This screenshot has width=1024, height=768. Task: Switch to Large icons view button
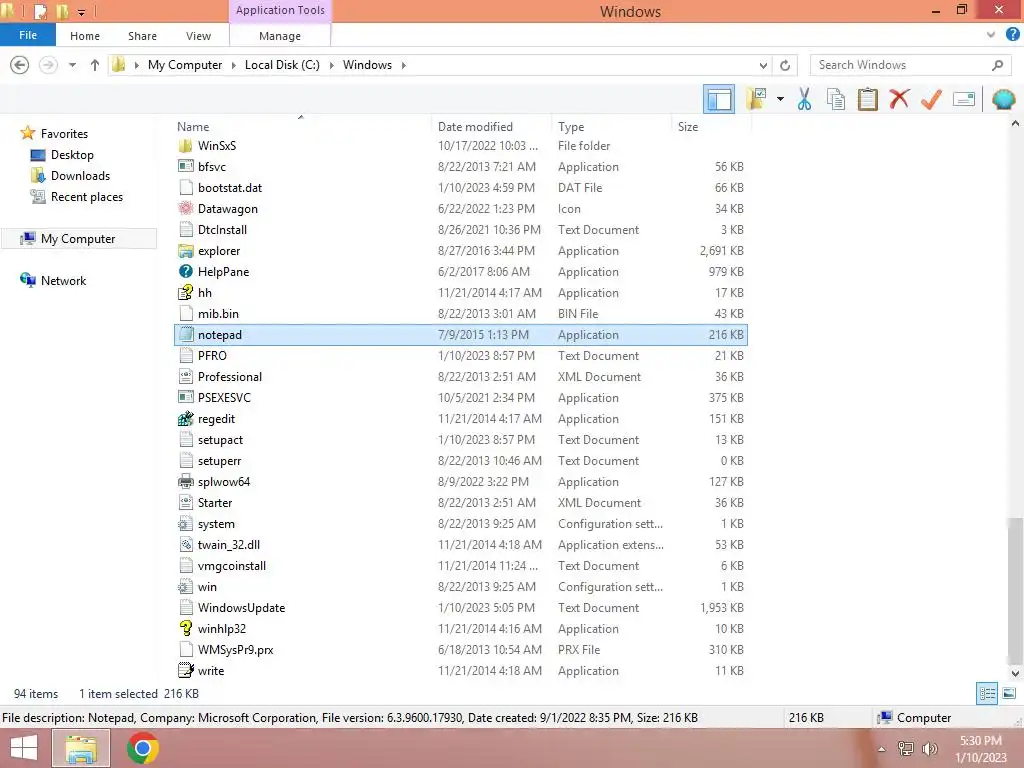pos(1009,694)
